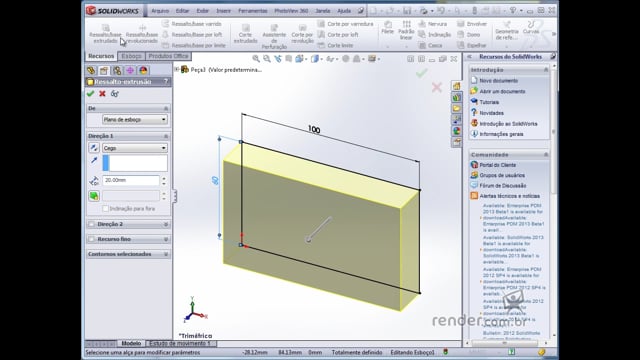This screenshot has width=640, height=360.
Task: Click the Abrir um documento link
Action: pyautogui.click(x=502, y=91)
